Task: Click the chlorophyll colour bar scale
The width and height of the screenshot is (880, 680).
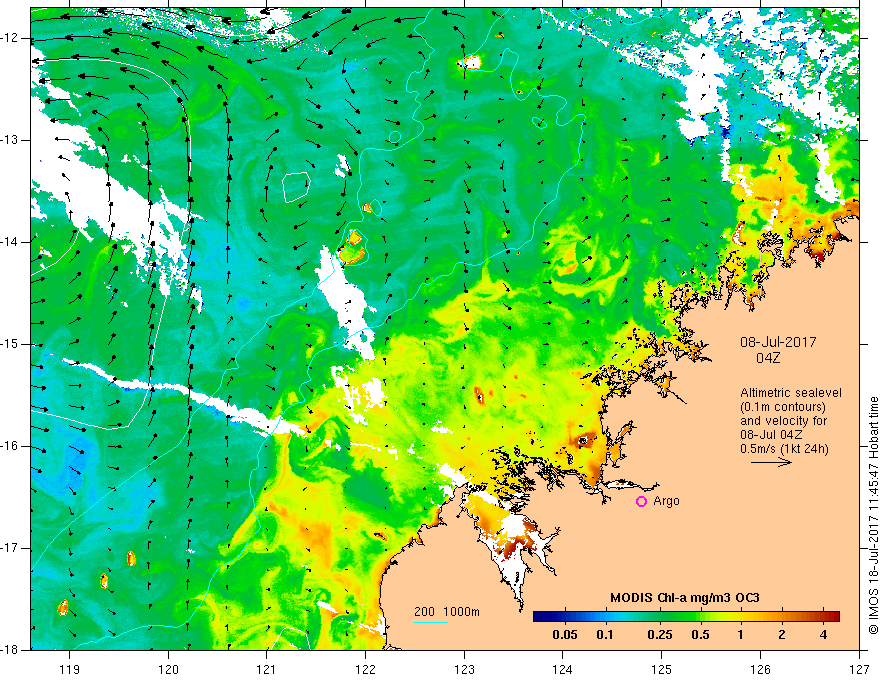Action: pos(686,617)
